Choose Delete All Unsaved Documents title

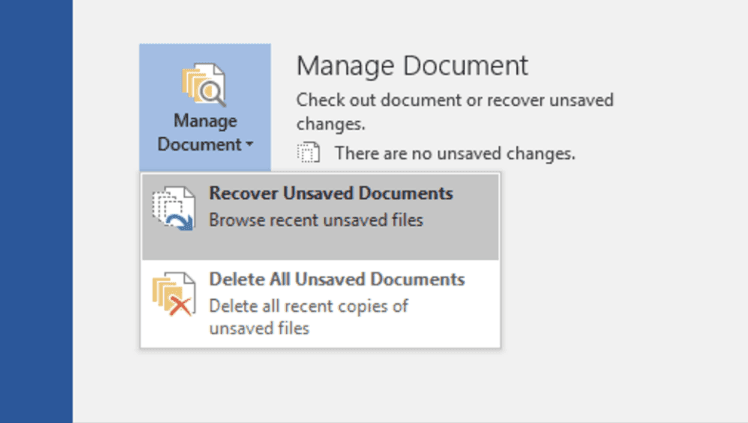pos(337,279)
